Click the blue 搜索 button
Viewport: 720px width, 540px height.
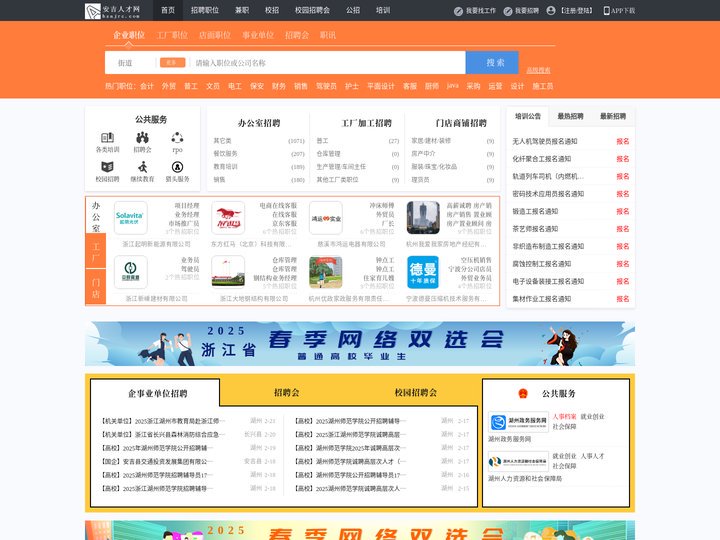point(492,62)
